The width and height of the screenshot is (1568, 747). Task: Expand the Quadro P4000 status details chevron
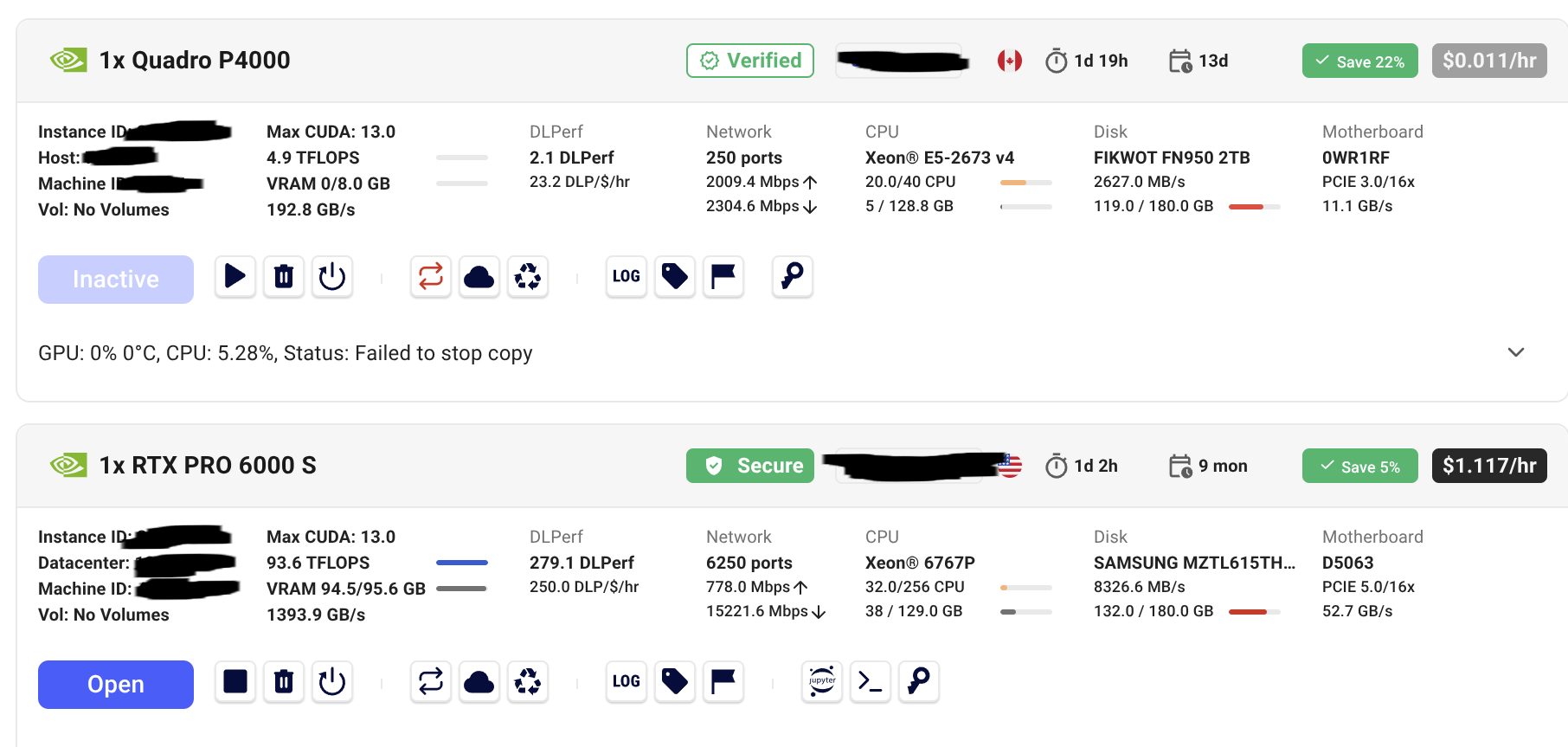pyautogui.click(x=1516, y=352)
